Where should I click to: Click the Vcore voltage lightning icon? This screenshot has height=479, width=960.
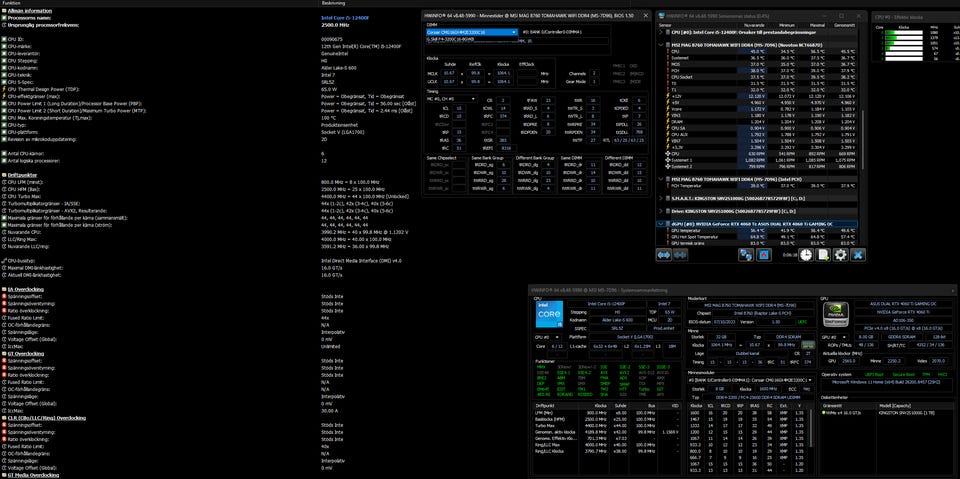click(667, 109)
